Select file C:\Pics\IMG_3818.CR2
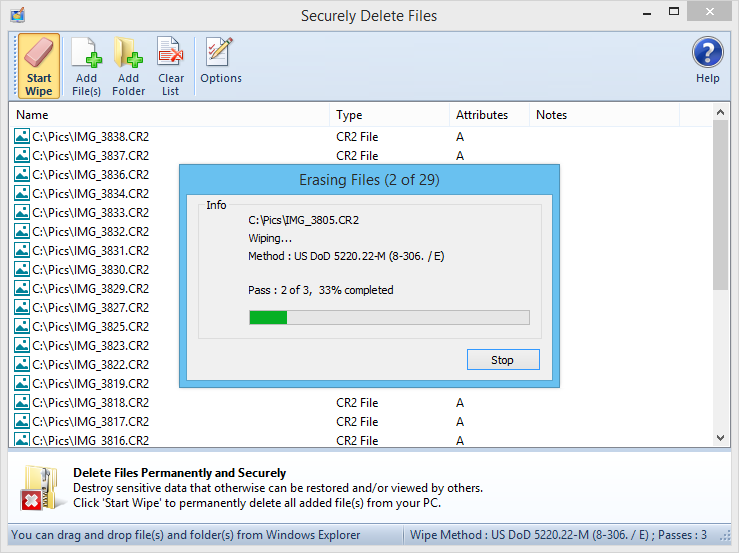Viewport: 739px width, 553px height. [90, 403]
